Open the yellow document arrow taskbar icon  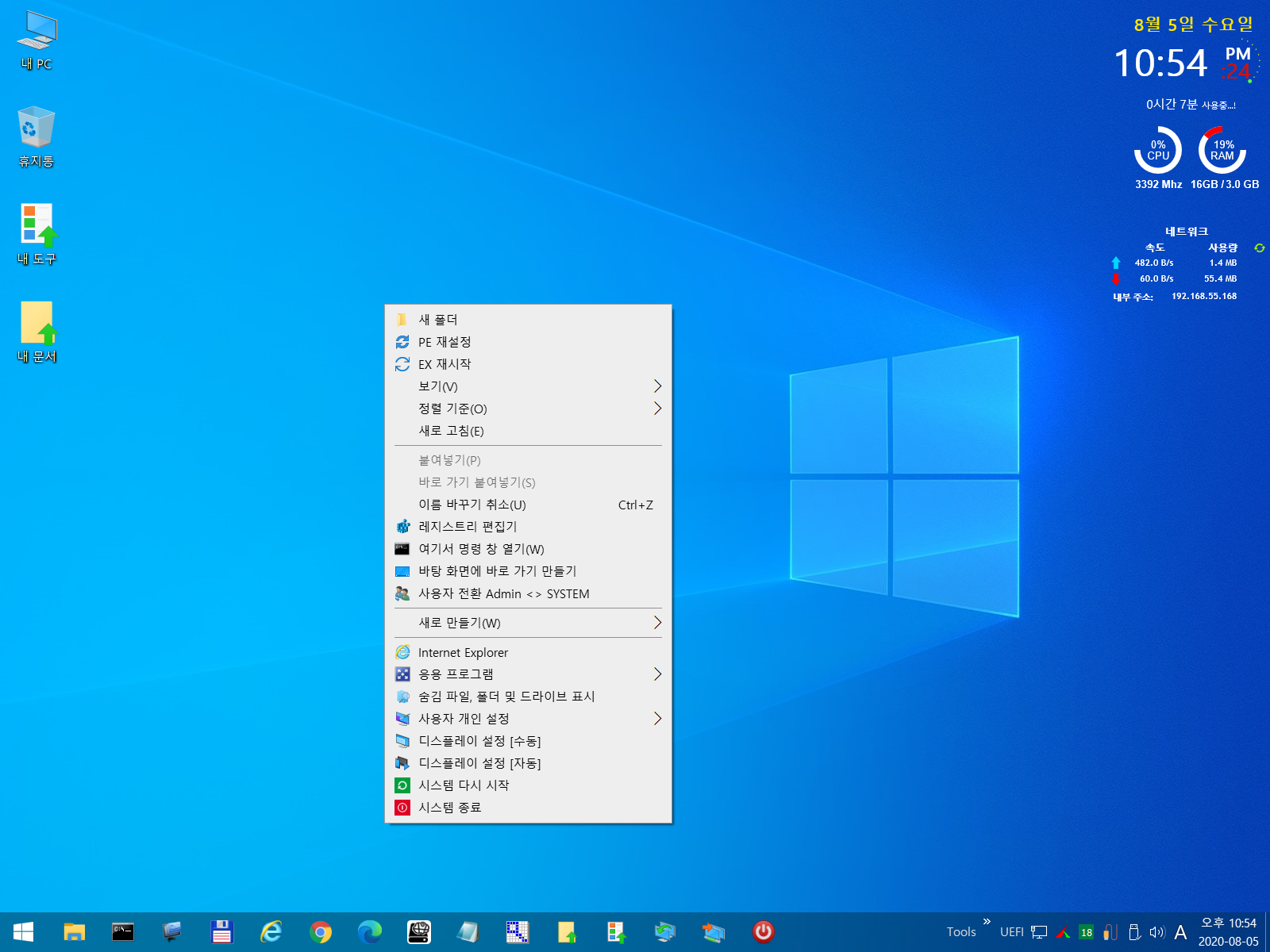[x=567, y=932]
